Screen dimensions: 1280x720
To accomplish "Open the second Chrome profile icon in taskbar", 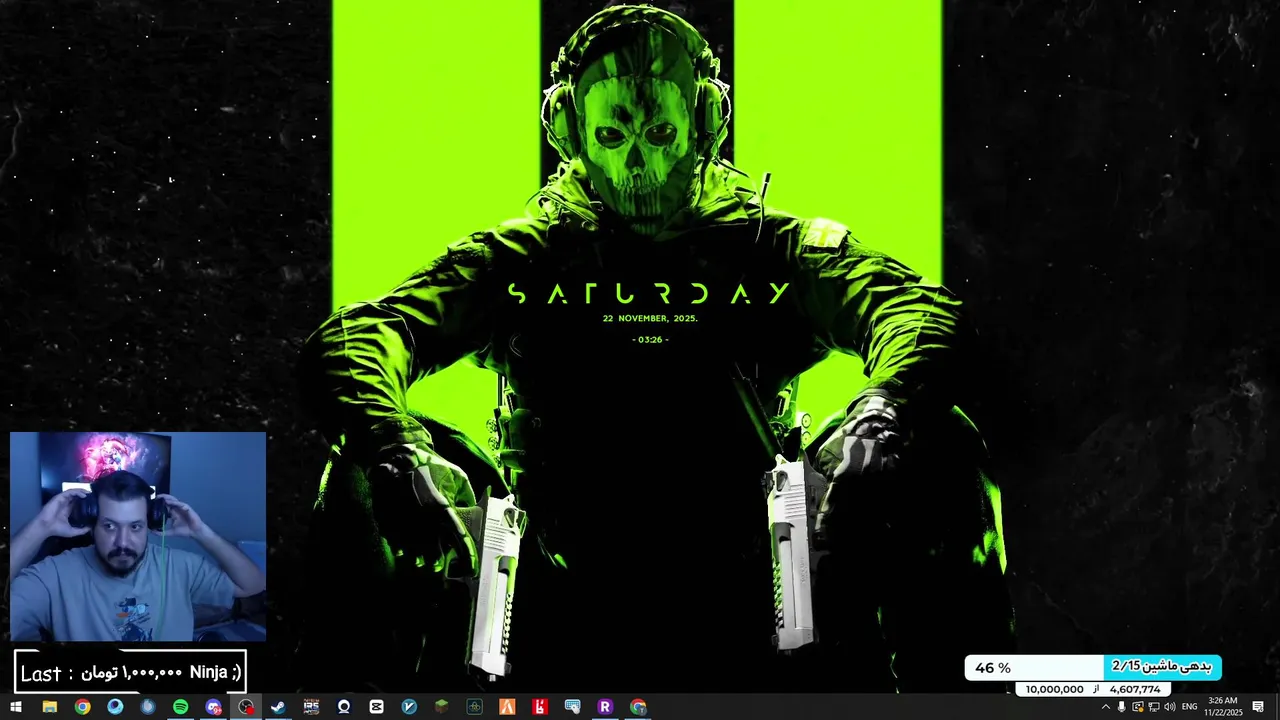I will point(638,707).
